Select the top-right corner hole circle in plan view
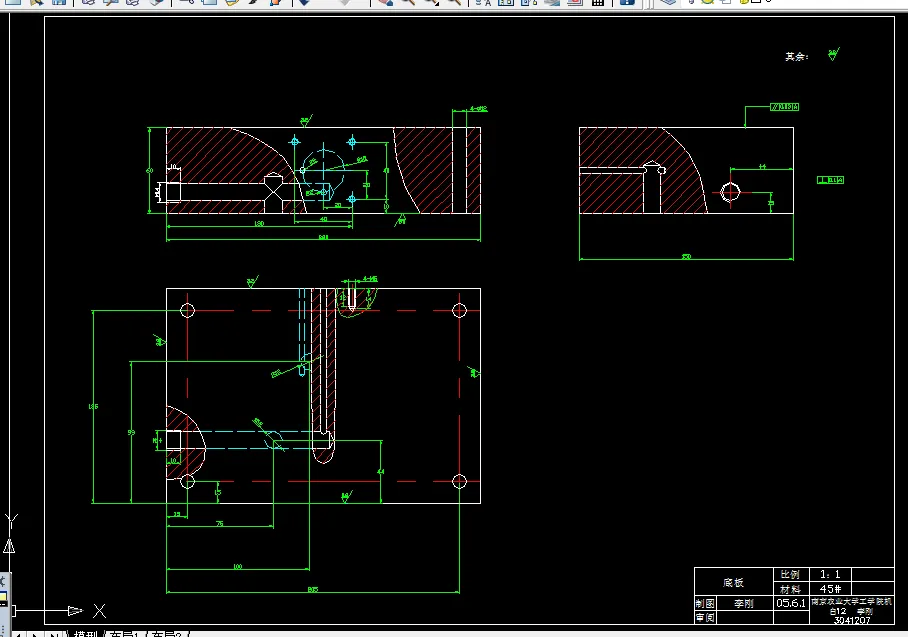Screen dimensions: 908x637 coord(459,310)
